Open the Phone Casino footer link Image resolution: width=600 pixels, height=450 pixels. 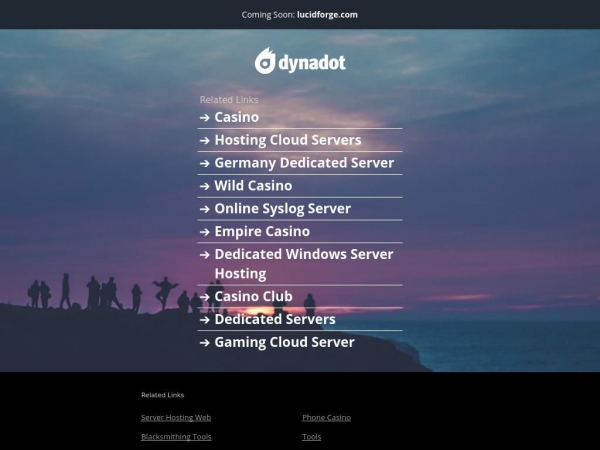(x=326, y=417)
